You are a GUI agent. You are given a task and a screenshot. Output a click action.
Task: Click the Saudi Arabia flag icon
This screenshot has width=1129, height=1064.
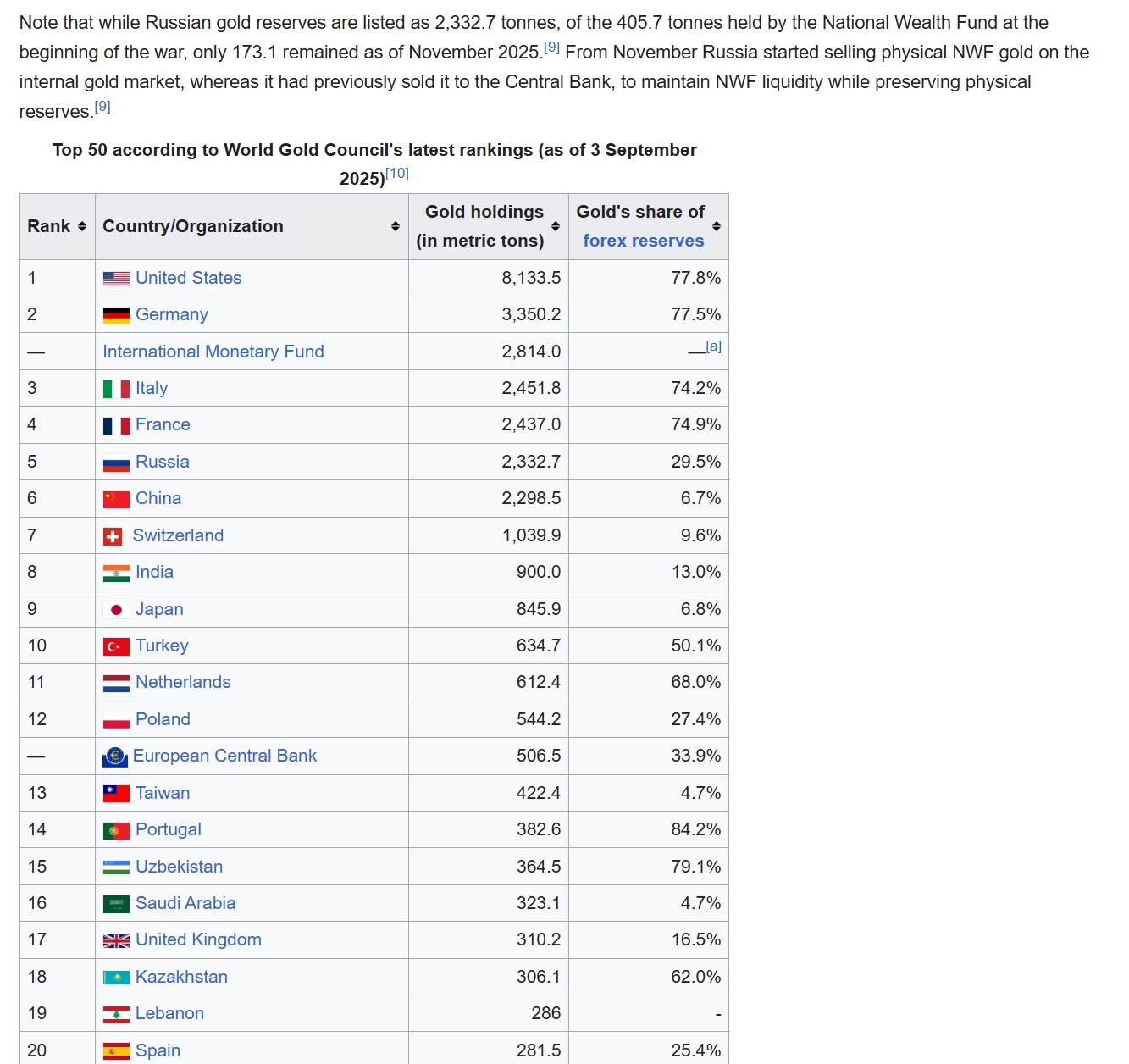[116, 904]
